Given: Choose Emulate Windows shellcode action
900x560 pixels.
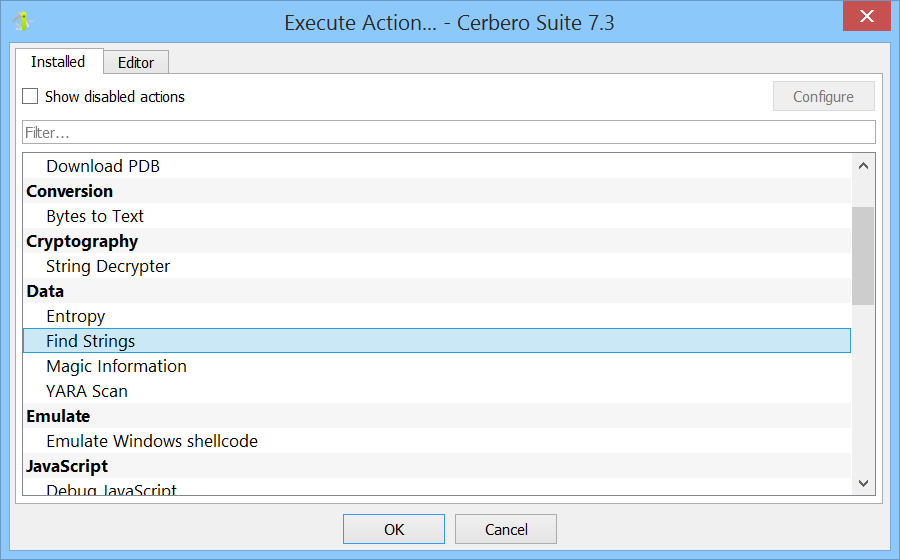Looking at the screenshot, I should click(152, 441).
